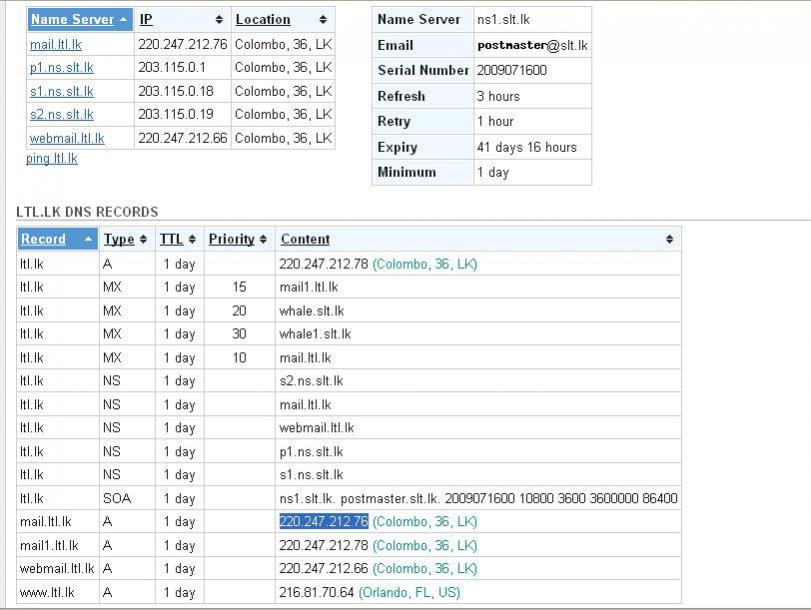Click IP column sort arrows

(x=219, y=20)
